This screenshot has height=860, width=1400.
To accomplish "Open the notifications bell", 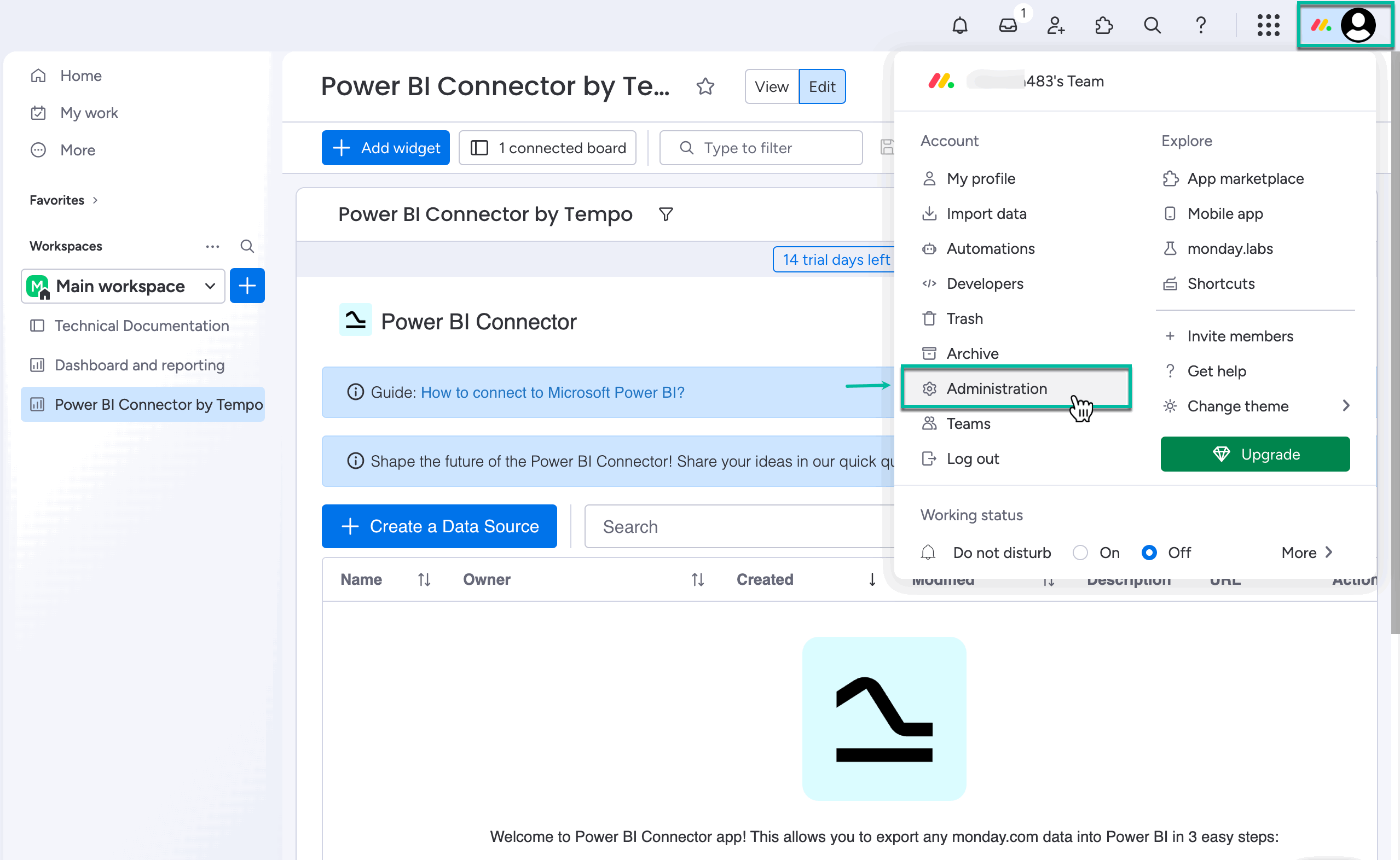I will click(959, 25).
